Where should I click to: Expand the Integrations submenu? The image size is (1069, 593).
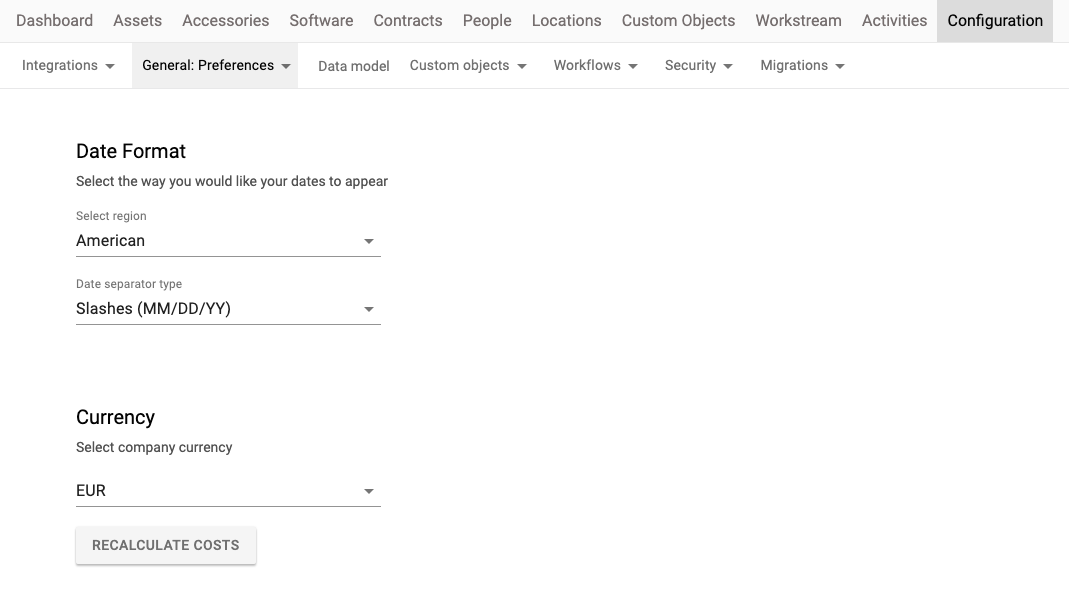coord(68,65)
